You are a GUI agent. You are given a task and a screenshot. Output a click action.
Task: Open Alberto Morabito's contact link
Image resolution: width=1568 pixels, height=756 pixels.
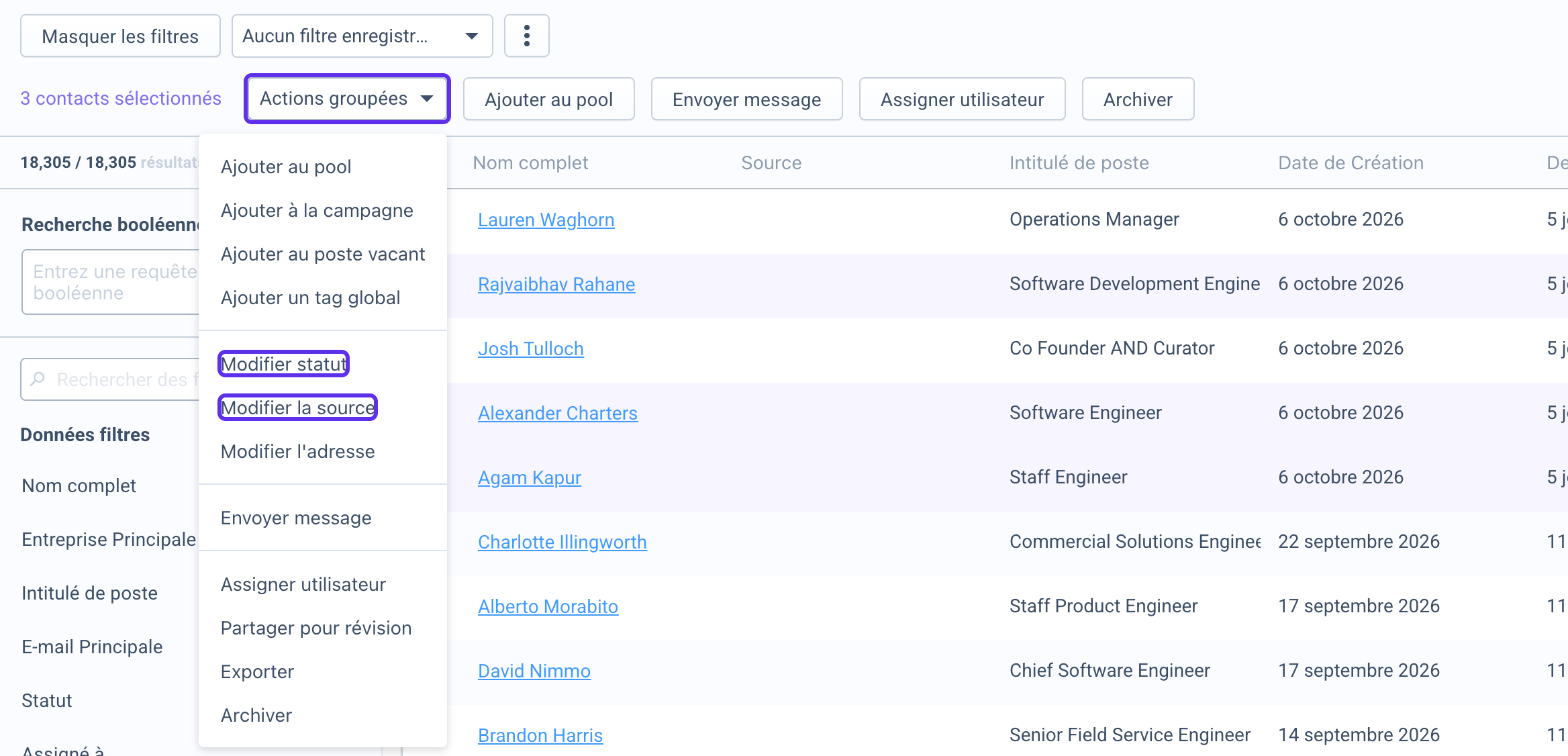coord(548,607)
